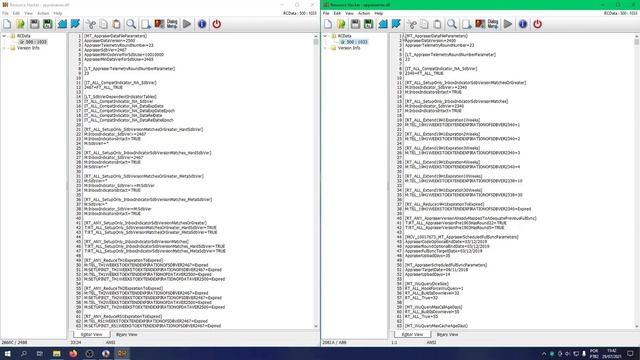Open Dialog Menu tool in right window
Image resolution: width=640 pixels, height=360 pixels.
(493, 24)
